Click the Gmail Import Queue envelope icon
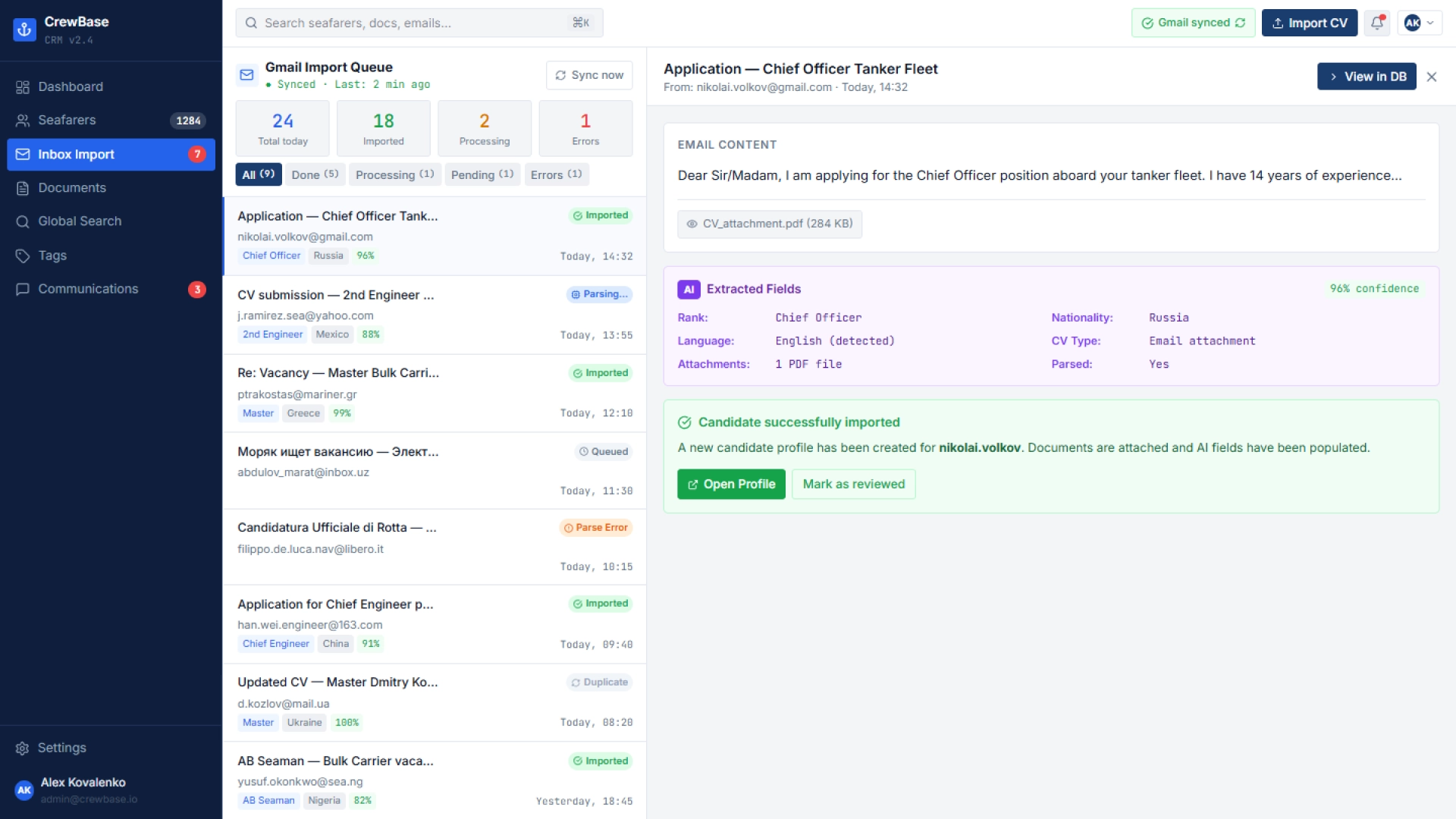Viewport: 1456px width, 819px height. (246, 74)
